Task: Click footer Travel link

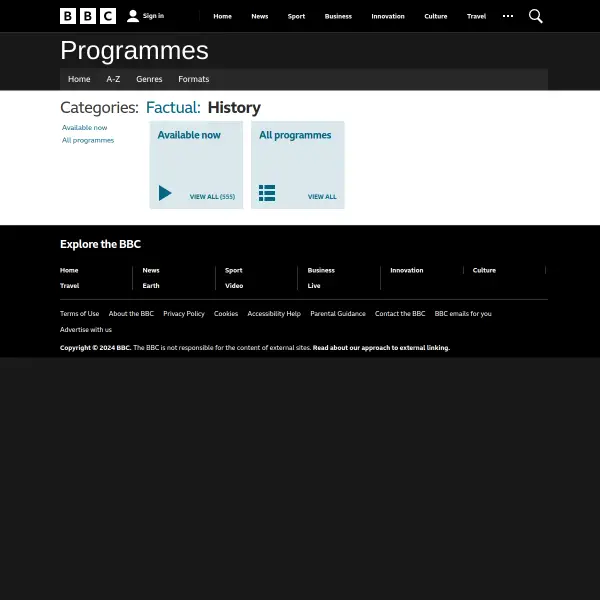Action: pyautogui.click(x=70, y=285)
